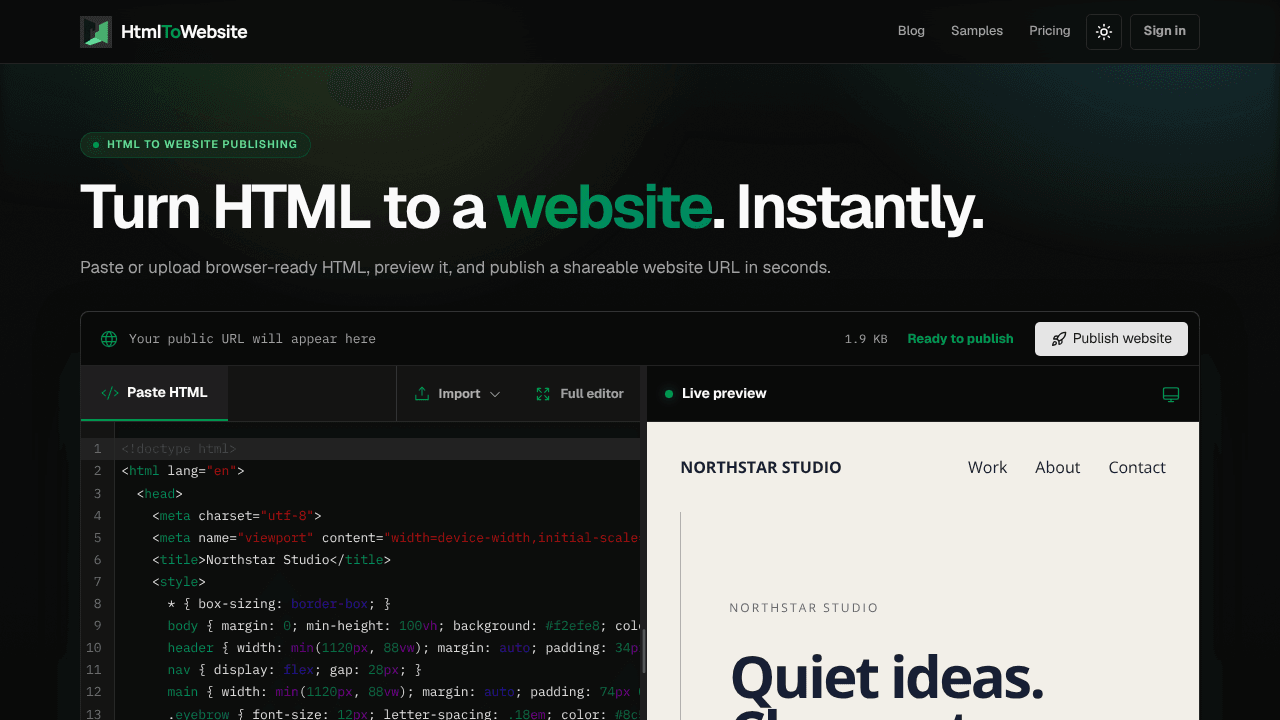Click the code editor vertical scrollbar
The height and width of the screenshot is (720, 1280).
click(643, 651)
